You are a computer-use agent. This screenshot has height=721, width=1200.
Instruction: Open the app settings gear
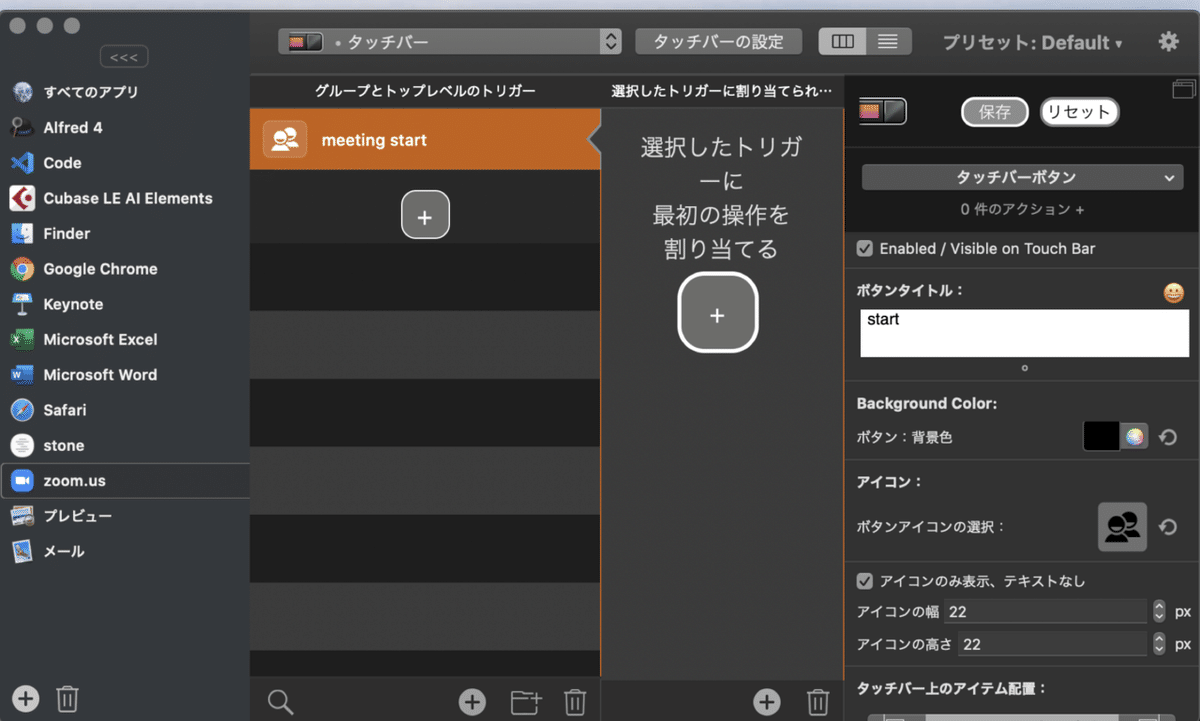(1167, 41)
